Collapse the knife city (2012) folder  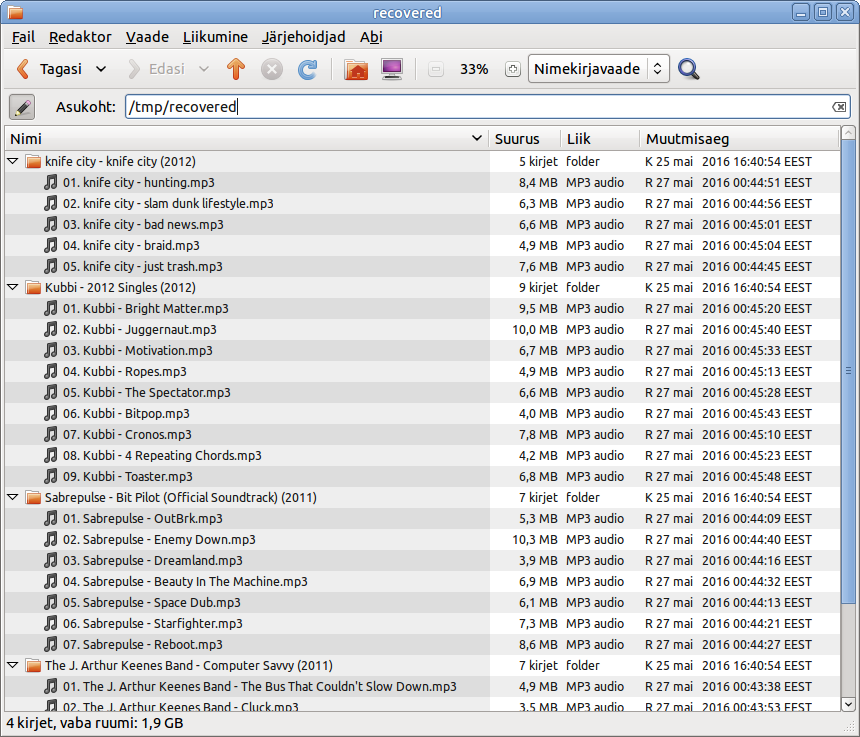click(13, 161)
